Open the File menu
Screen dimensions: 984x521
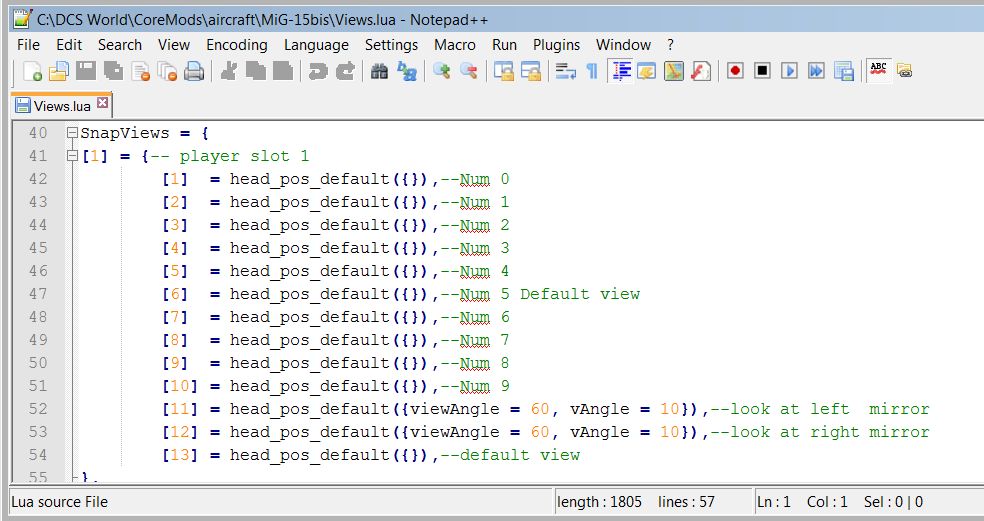[28, 45]
